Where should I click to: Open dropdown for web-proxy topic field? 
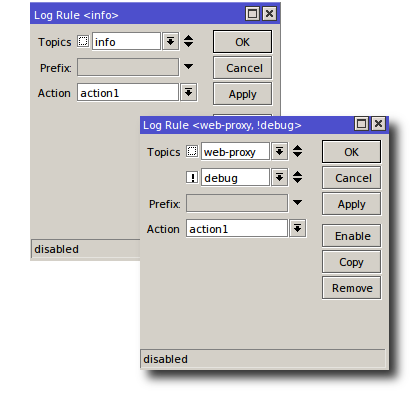(280, 151)
